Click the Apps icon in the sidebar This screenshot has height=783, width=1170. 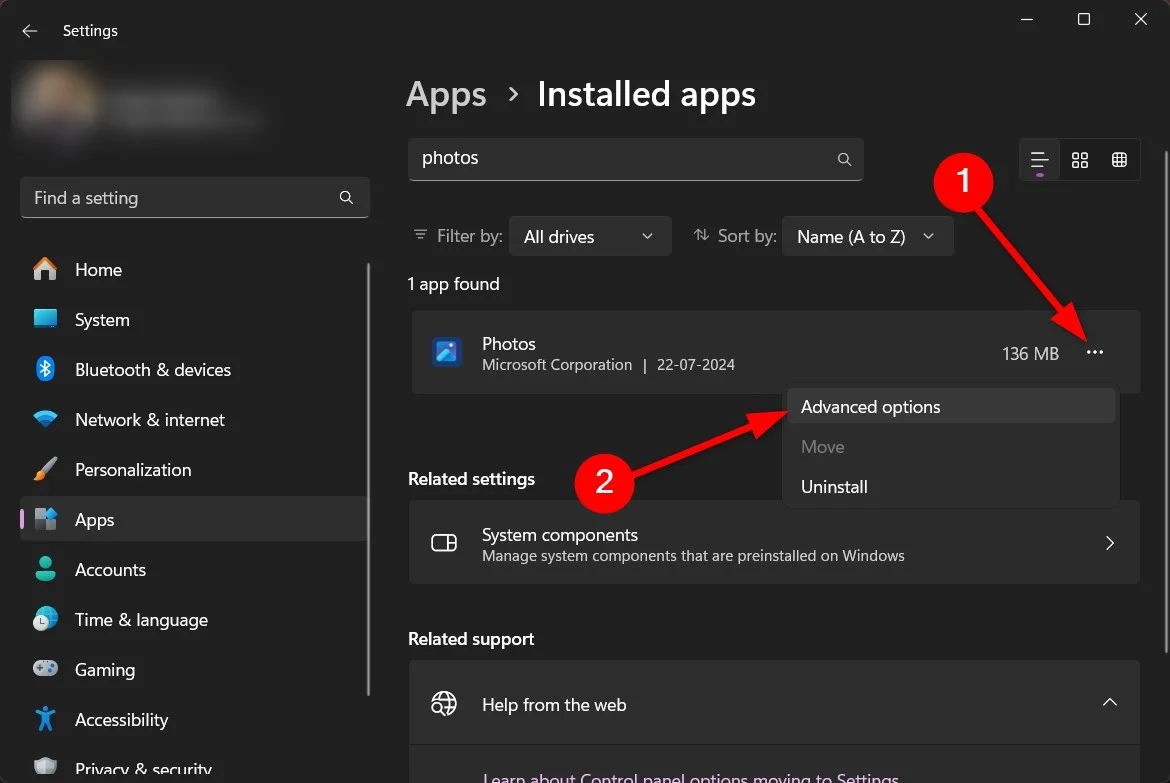coord(45,519)
